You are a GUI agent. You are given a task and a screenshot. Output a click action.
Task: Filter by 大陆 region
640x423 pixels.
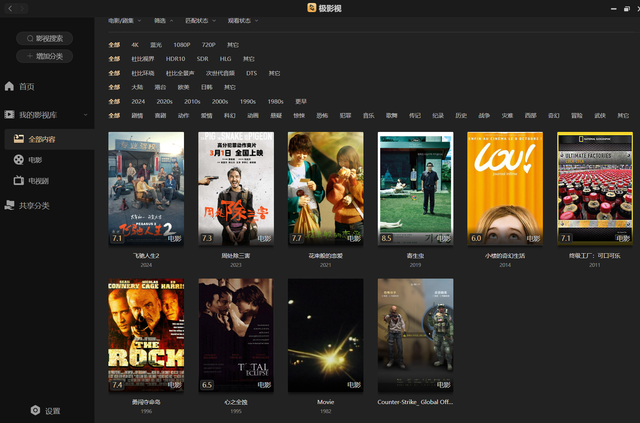pos(137,87)
